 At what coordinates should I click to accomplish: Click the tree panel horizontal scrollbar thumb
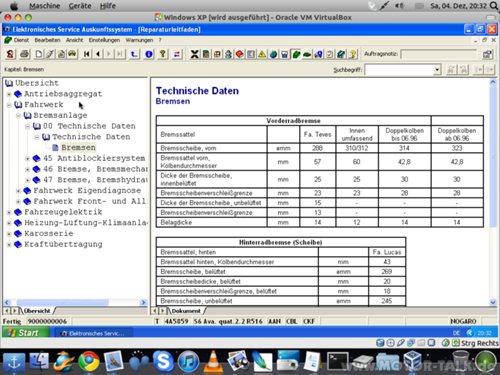tap(63, 302)
